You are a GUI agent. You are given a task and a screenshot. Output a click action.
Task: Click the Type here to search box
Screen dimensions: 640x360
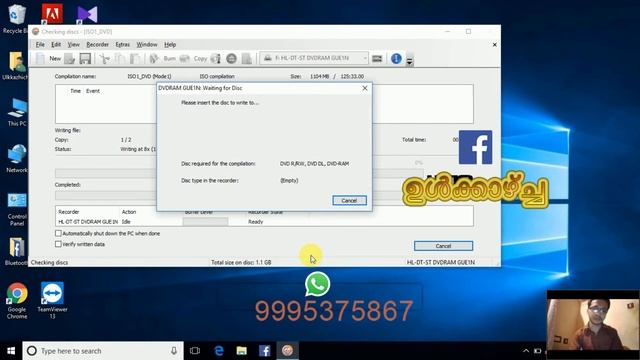103,351
